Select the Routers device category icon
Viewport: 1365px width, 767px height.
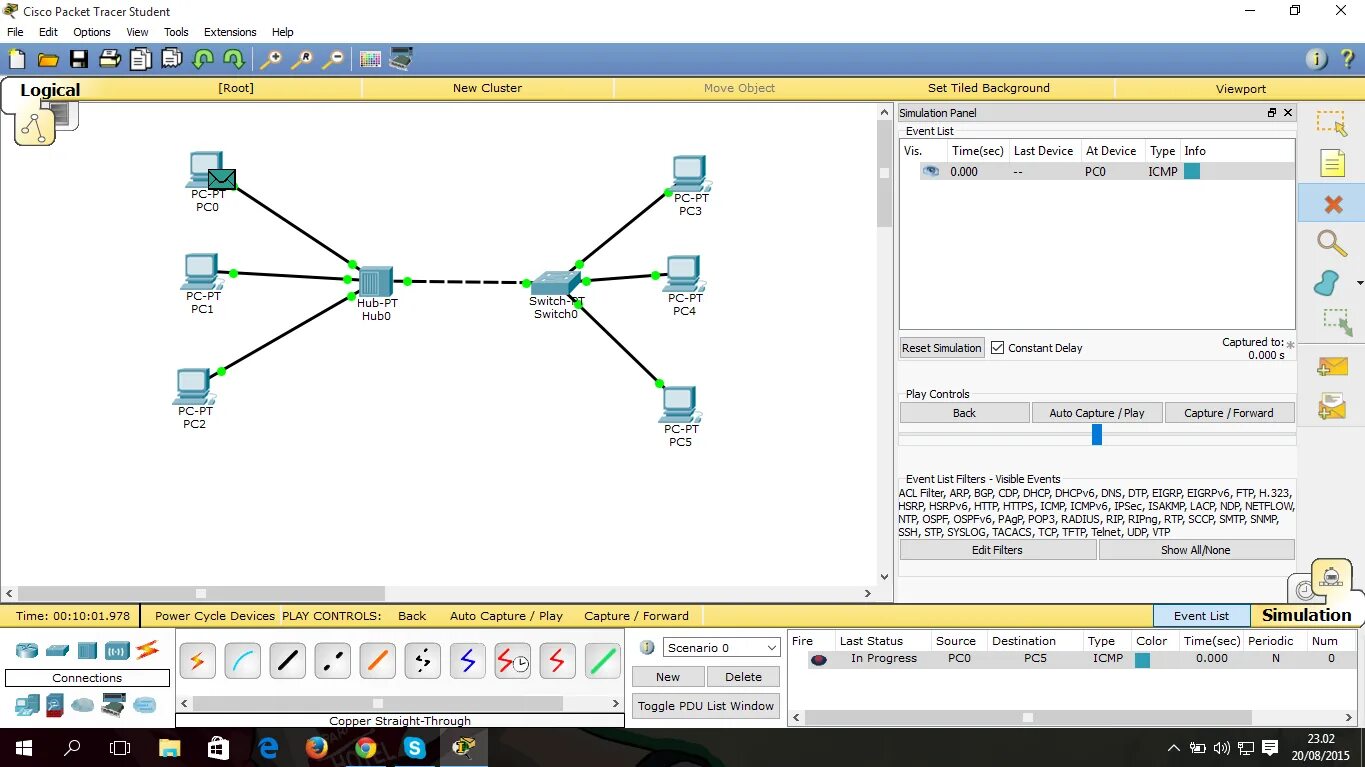click(x=27, y=650)
